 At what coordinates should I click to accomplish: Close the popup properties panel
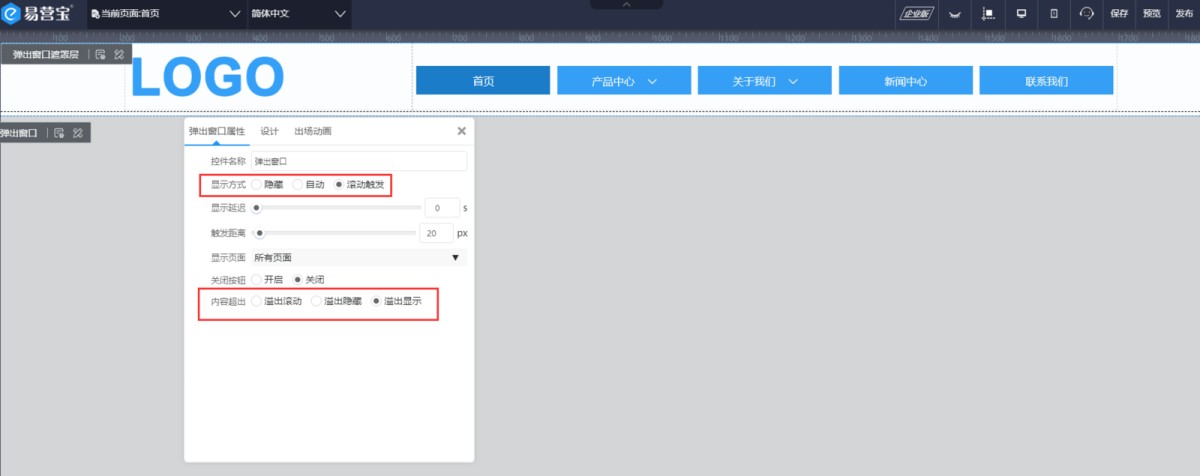click(x=461, y=131)
